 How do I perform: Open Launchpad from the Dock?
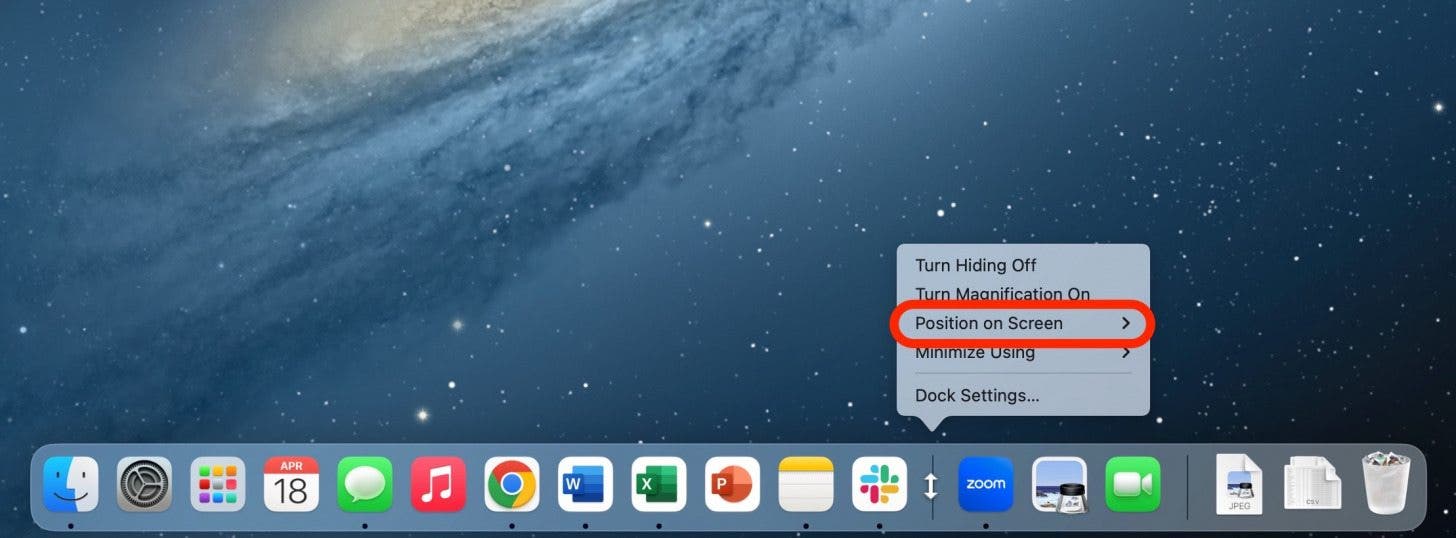point(218,485)
